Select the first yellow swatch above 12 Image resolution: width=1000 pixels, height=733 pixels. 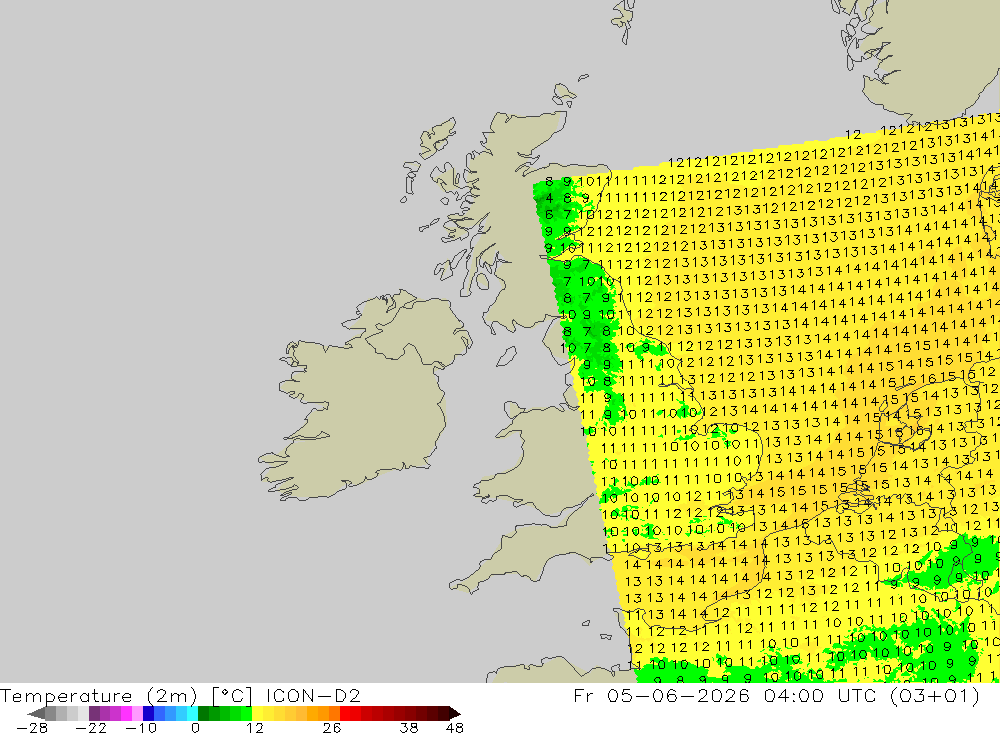[x=258, y=713]
